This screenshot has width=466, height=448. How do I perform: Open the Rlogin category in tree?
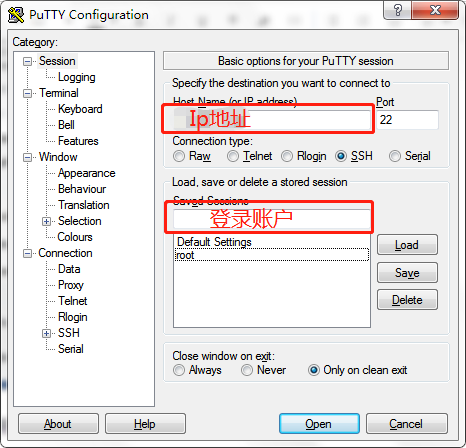73,317
